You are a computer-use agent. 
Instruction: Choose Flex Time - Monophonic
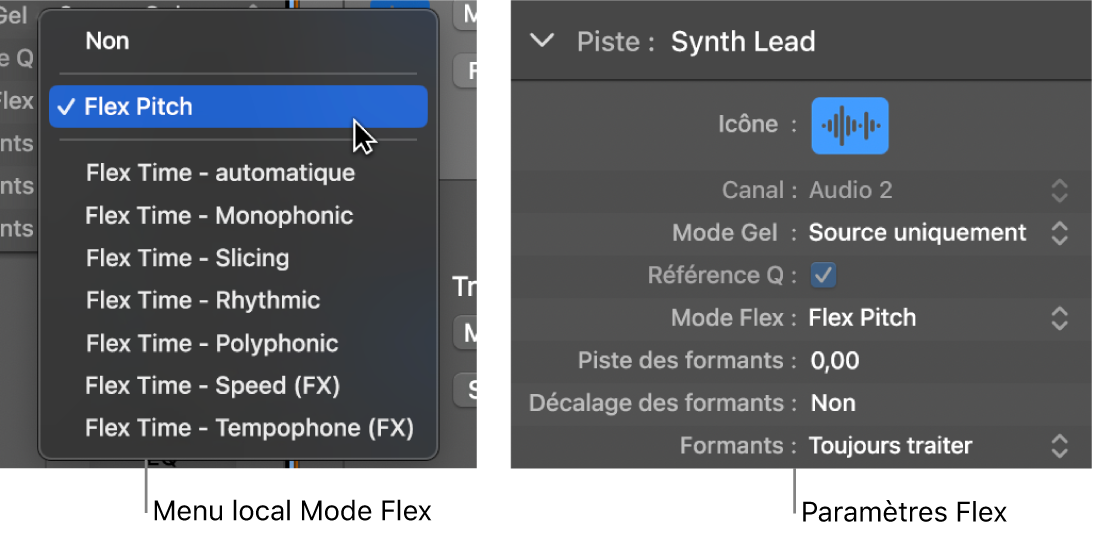[219, 216]
